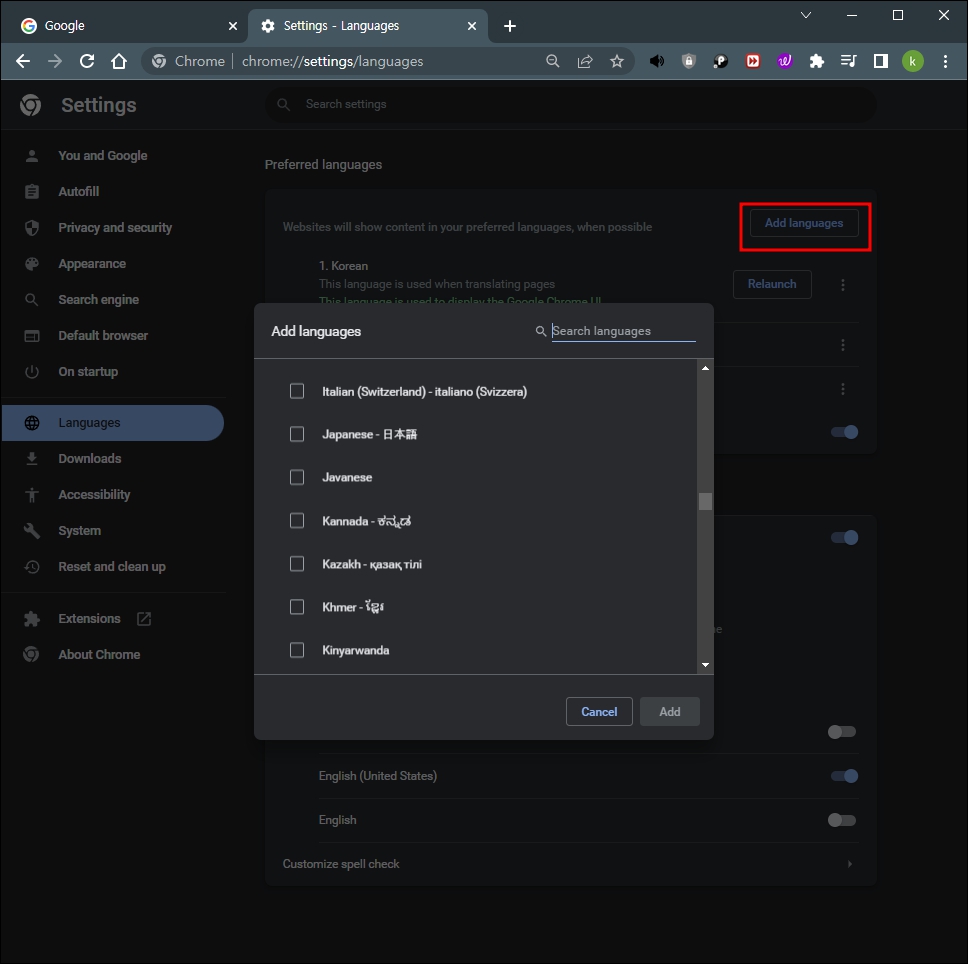Check the Japanese language checkbox
Viewport: 968px width, 964px height.
pos(297,434)
